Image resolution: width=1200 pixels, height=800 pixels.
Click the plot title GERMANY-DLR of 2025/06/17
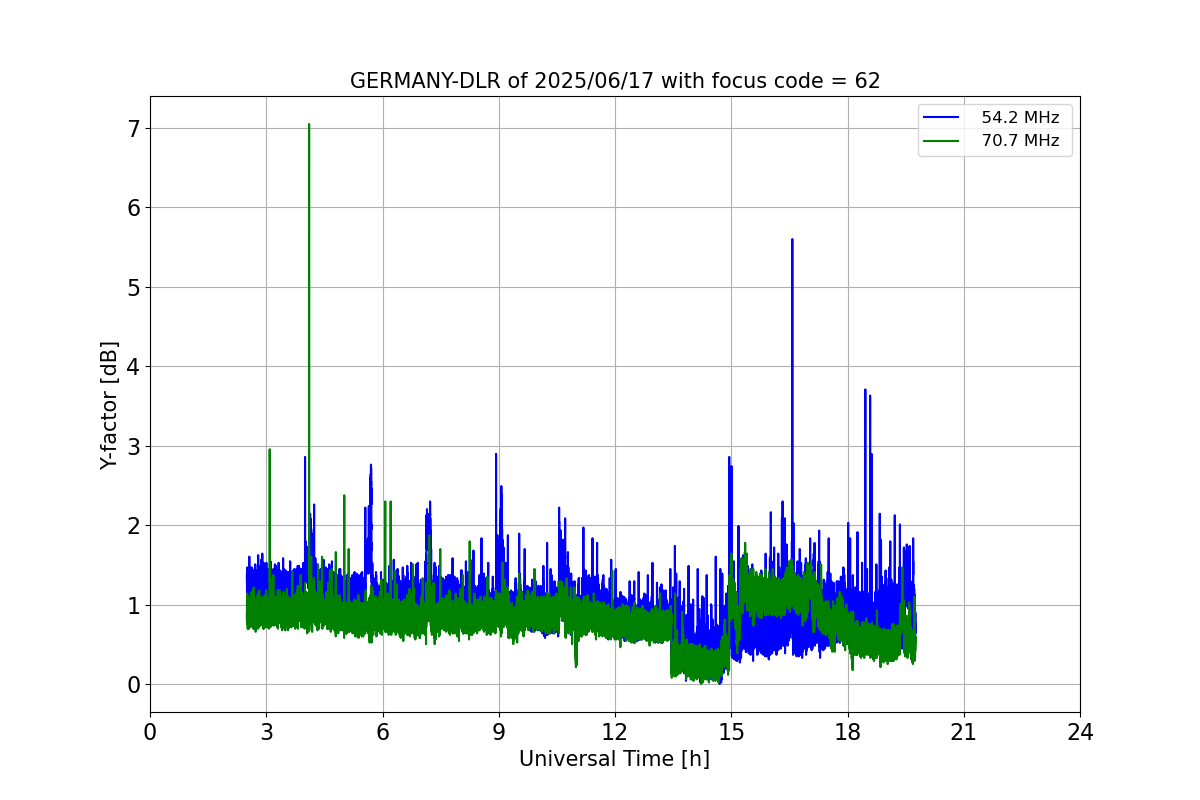(615, 81)
